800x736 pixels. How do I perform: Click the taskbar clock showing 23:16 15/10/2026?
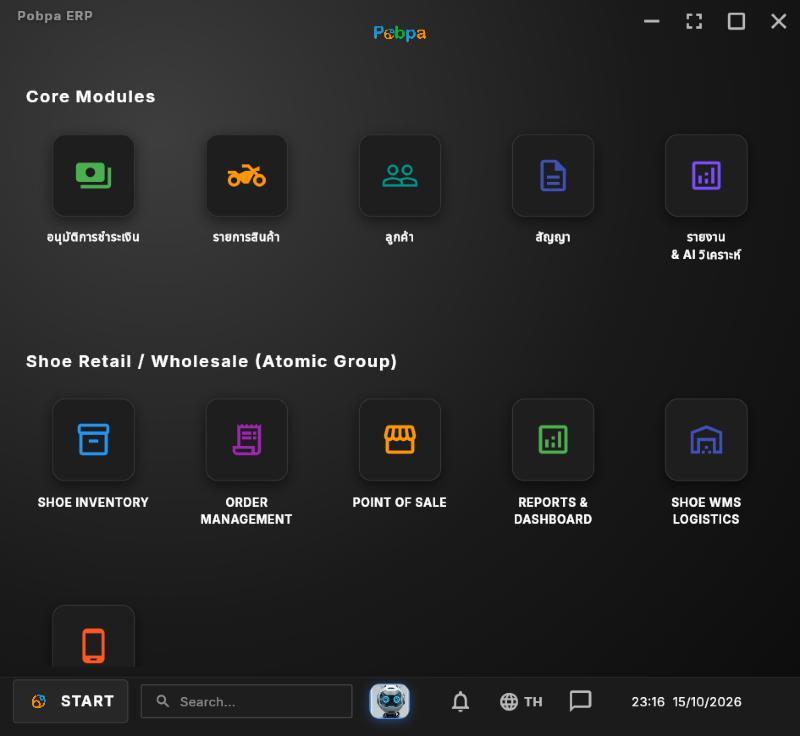coord(686,702)
